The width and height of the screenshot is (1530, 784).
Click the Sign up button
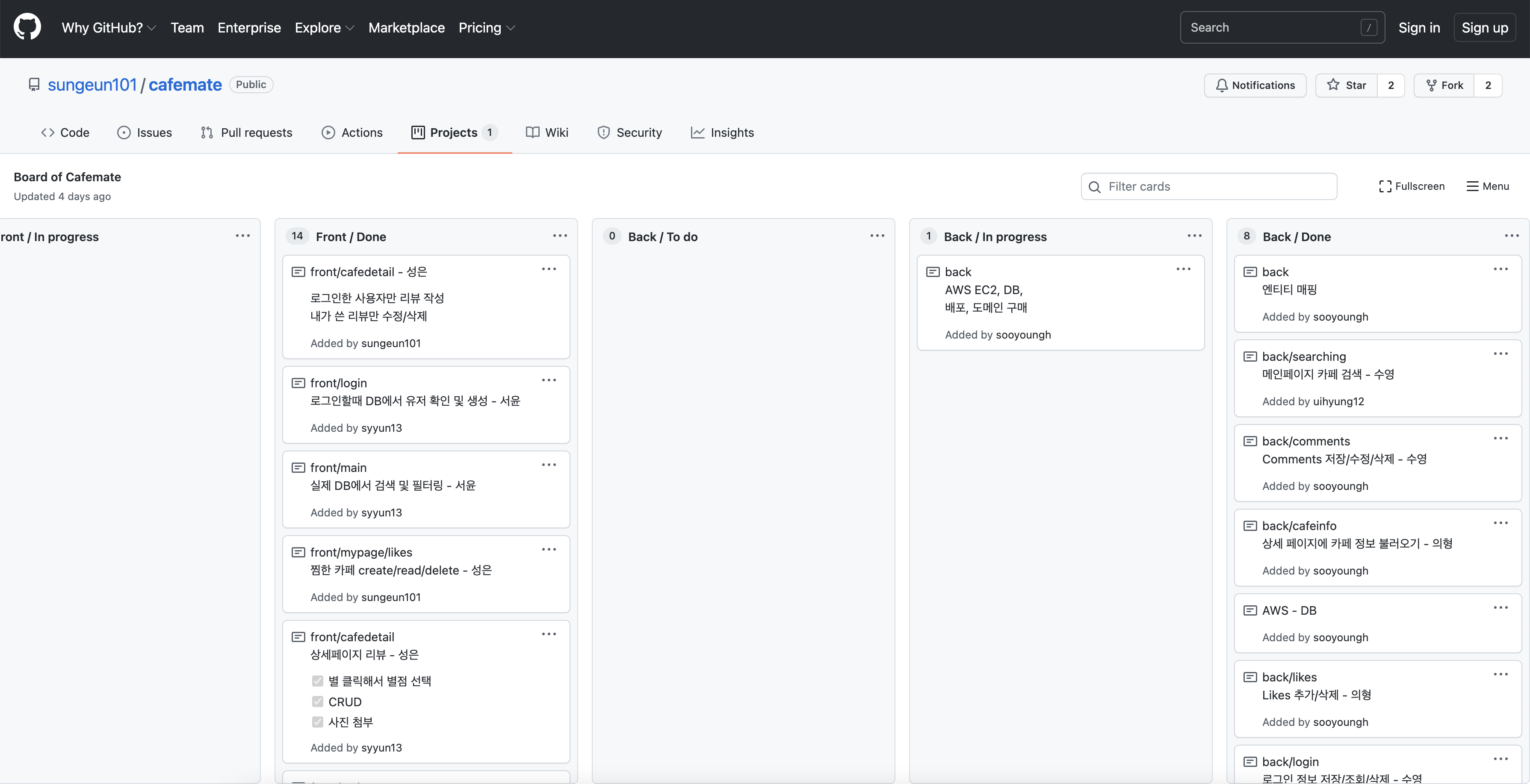point(1484,28)
